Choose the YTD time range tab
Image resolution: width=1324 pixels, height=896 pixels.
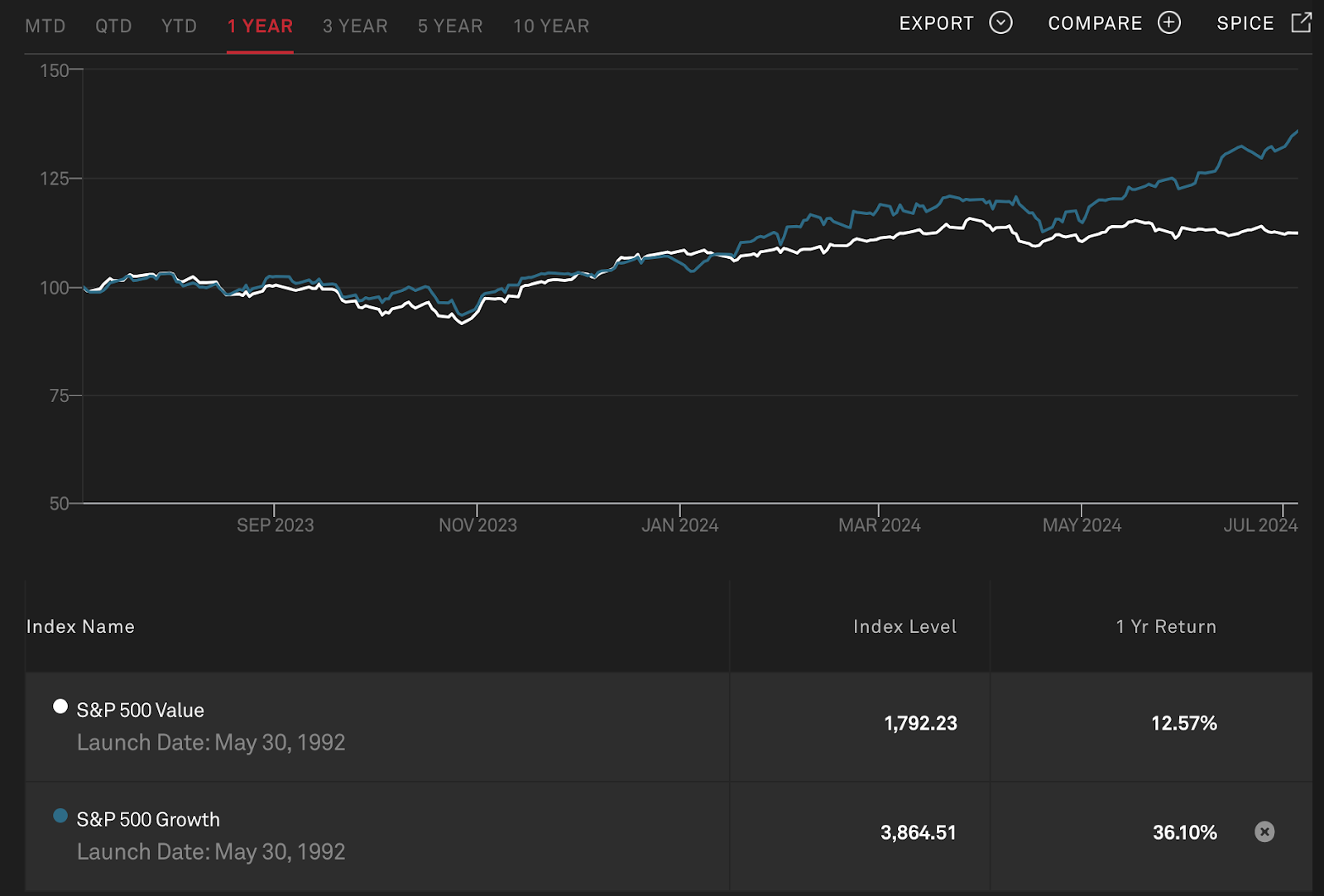[179, 26]
